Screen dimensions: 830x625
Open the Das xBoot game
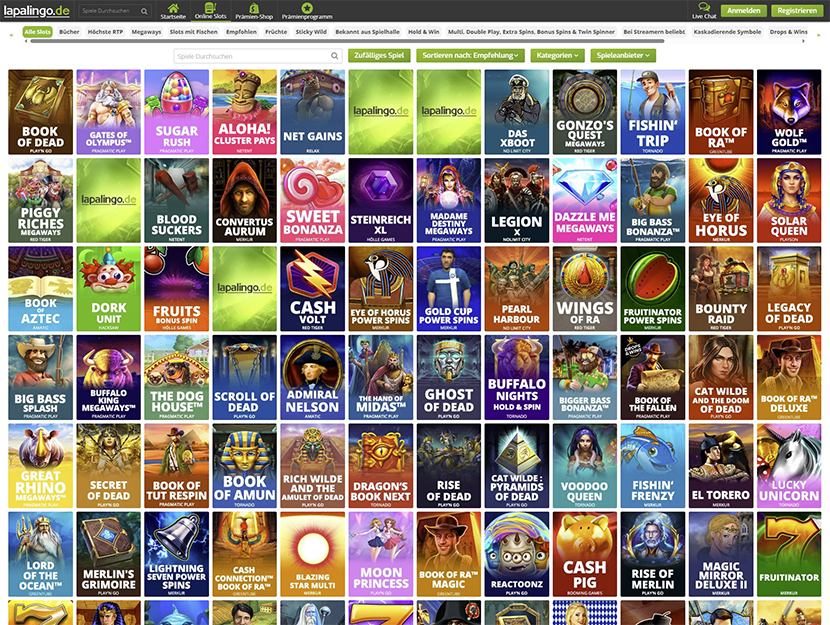click(517, 112)
